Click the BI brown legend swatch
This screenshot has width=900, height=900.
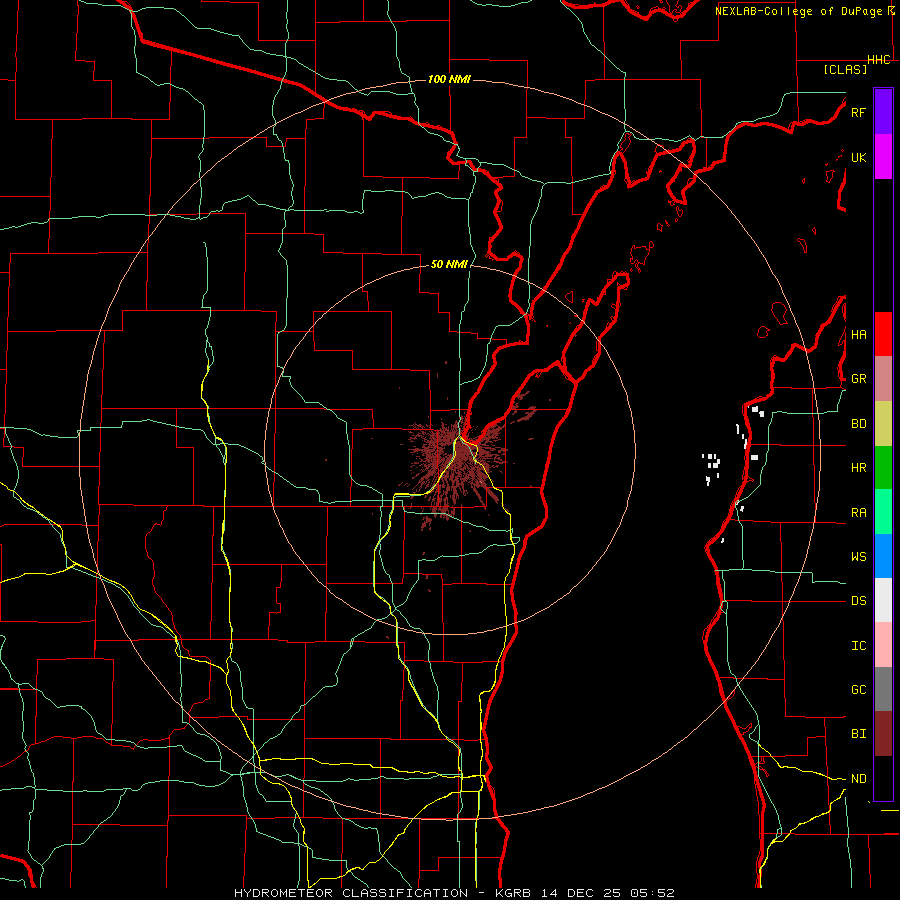click(x=883, y=734)
